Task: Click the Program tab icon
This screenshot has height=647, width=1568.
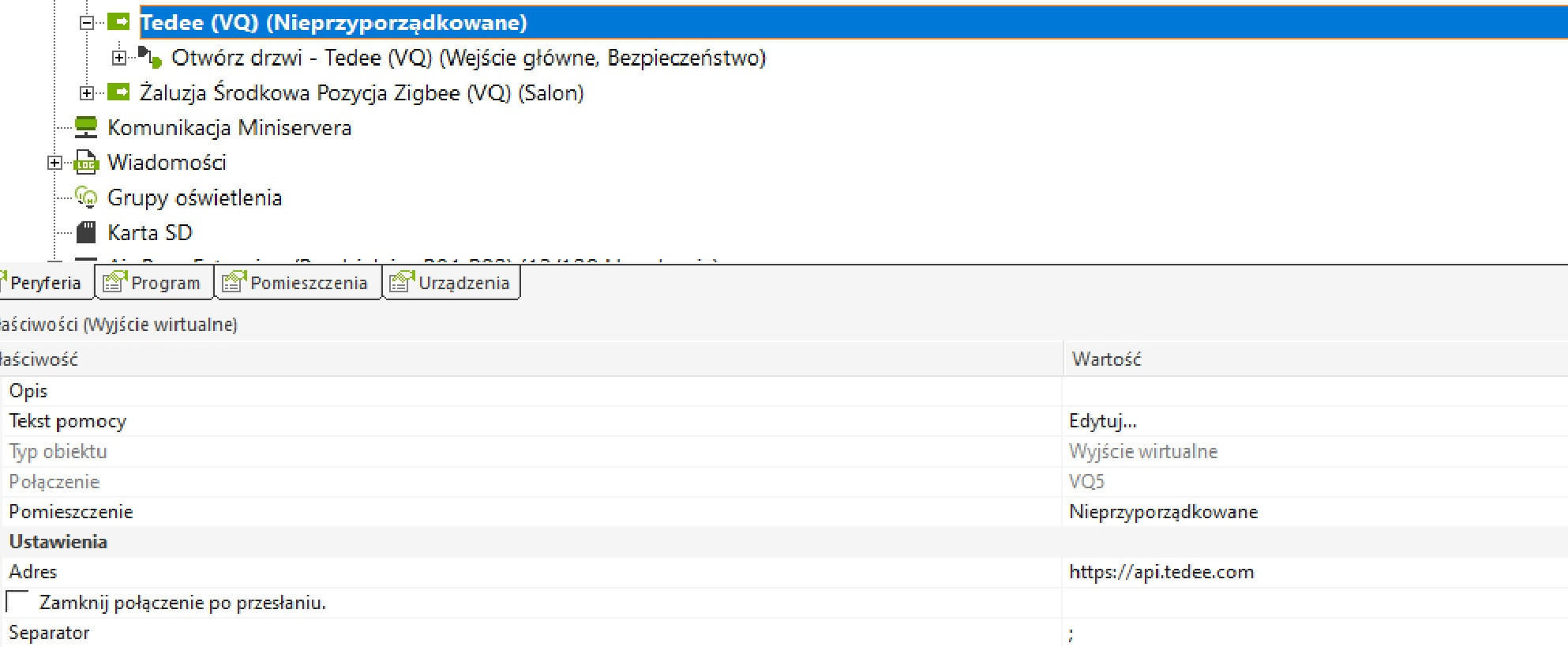Action: coord(115,282)
